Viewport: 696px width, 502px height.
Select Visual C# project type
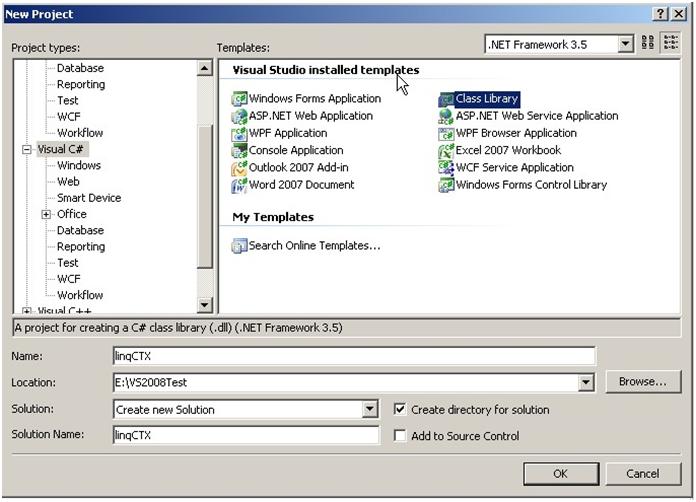tap(60, 149)
